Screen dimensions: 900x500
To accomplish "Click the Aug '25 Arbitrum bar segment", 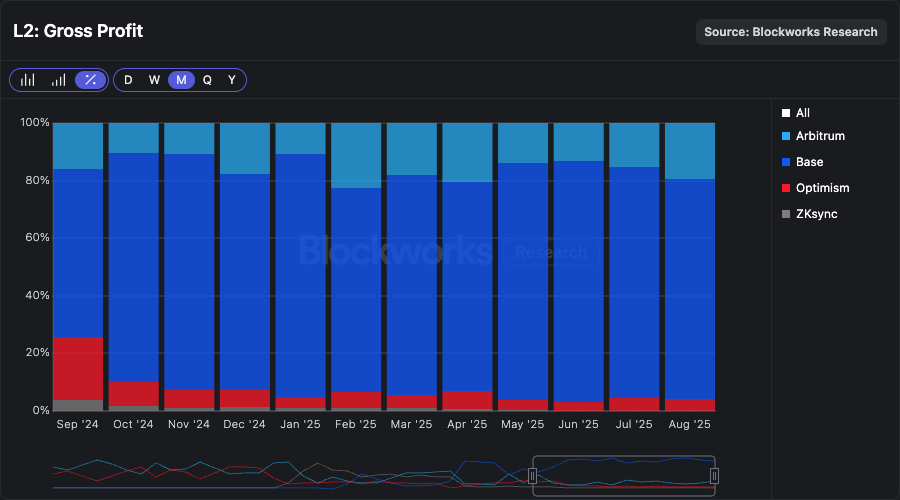I will coord(690,150).
